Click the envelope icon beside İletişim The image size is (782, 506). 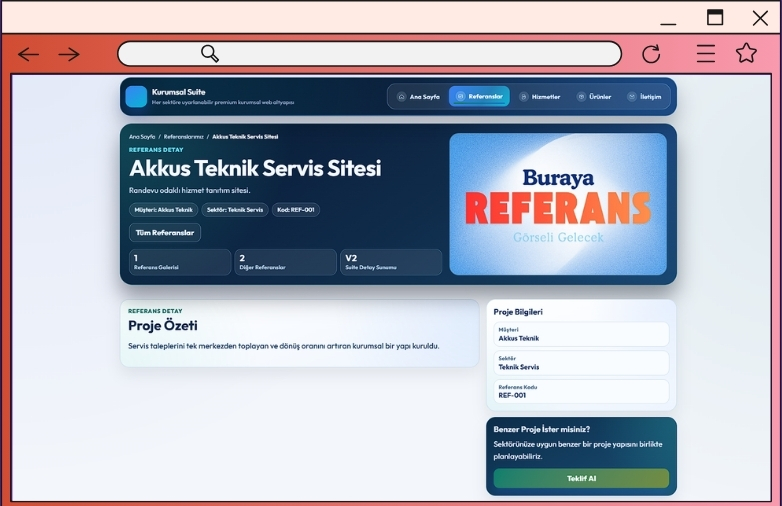tap(632, 97)
